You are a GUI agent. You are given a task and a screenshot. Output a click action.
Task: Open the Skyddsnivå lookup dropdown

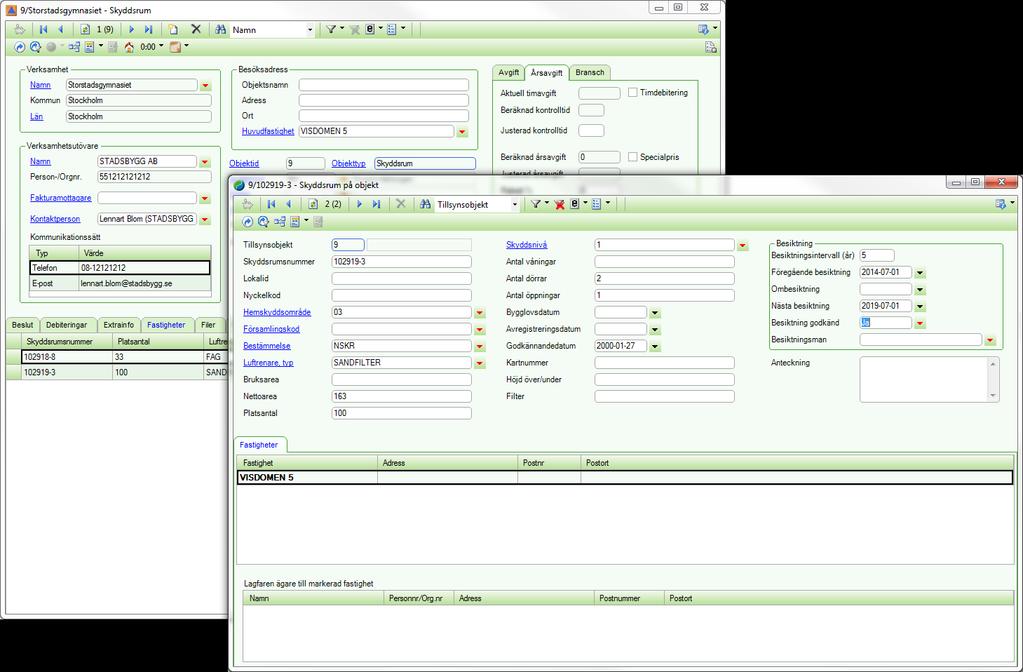742,245
